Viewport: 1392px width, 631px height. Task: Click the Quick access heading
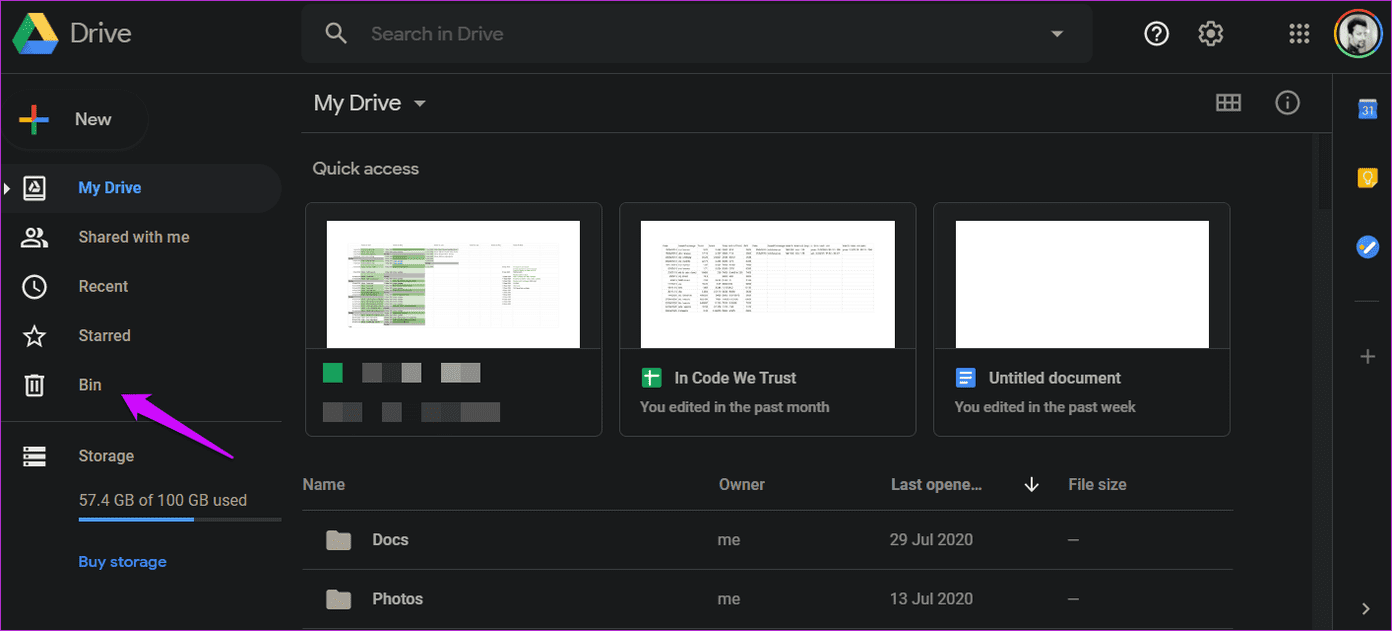366,169
